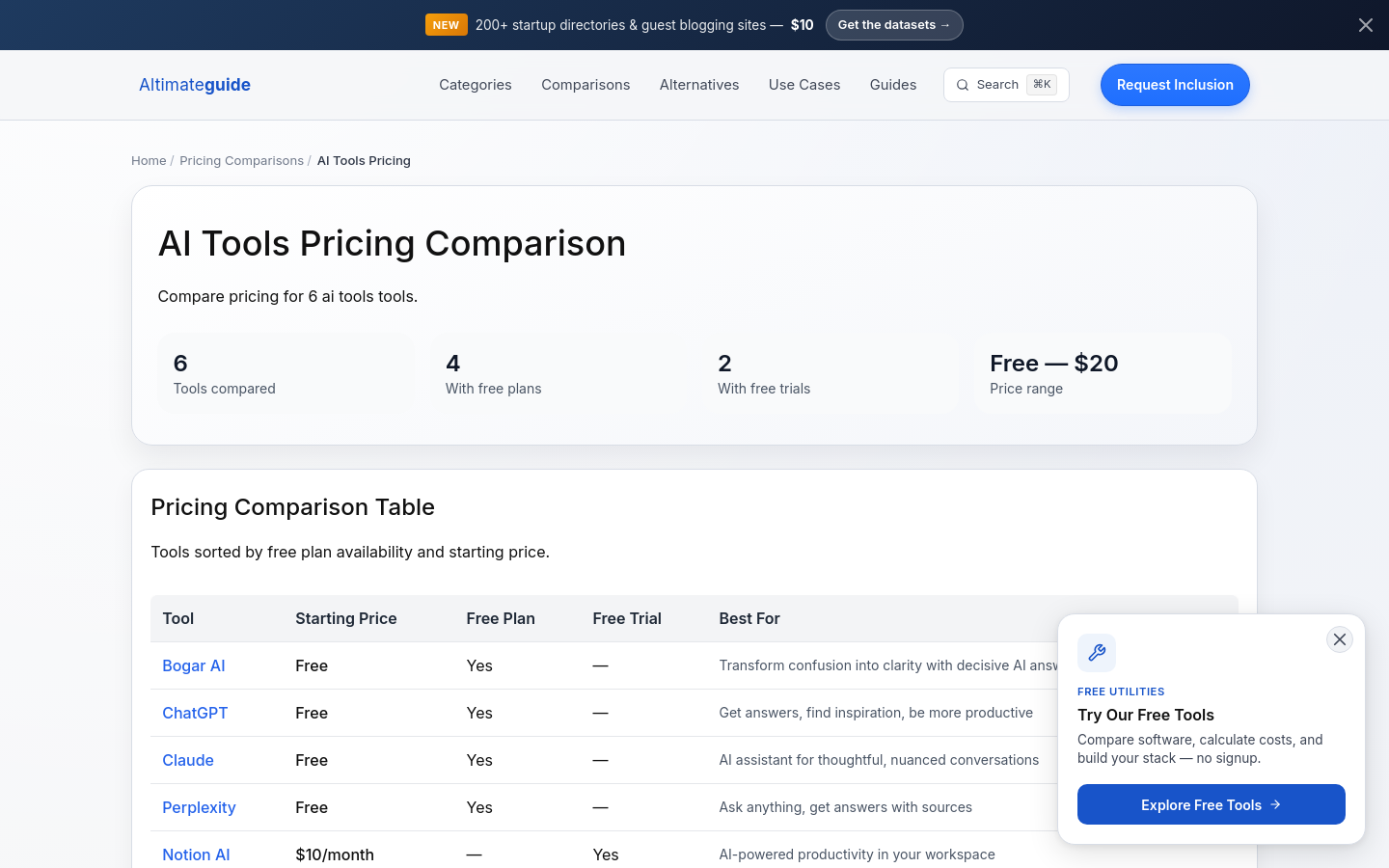Open the Alternatives menu
Screen dimensions: 1389x868
699,85
